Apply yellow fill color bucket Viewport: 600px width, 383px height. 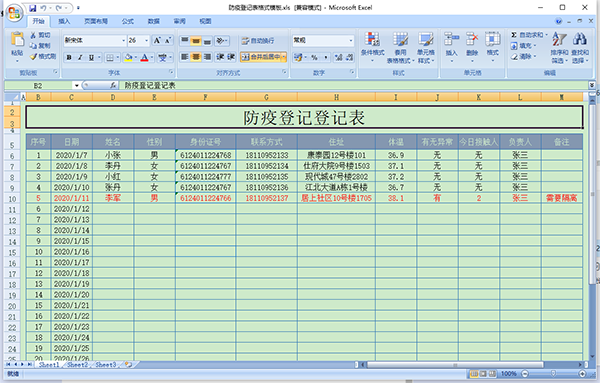[128, 57]
